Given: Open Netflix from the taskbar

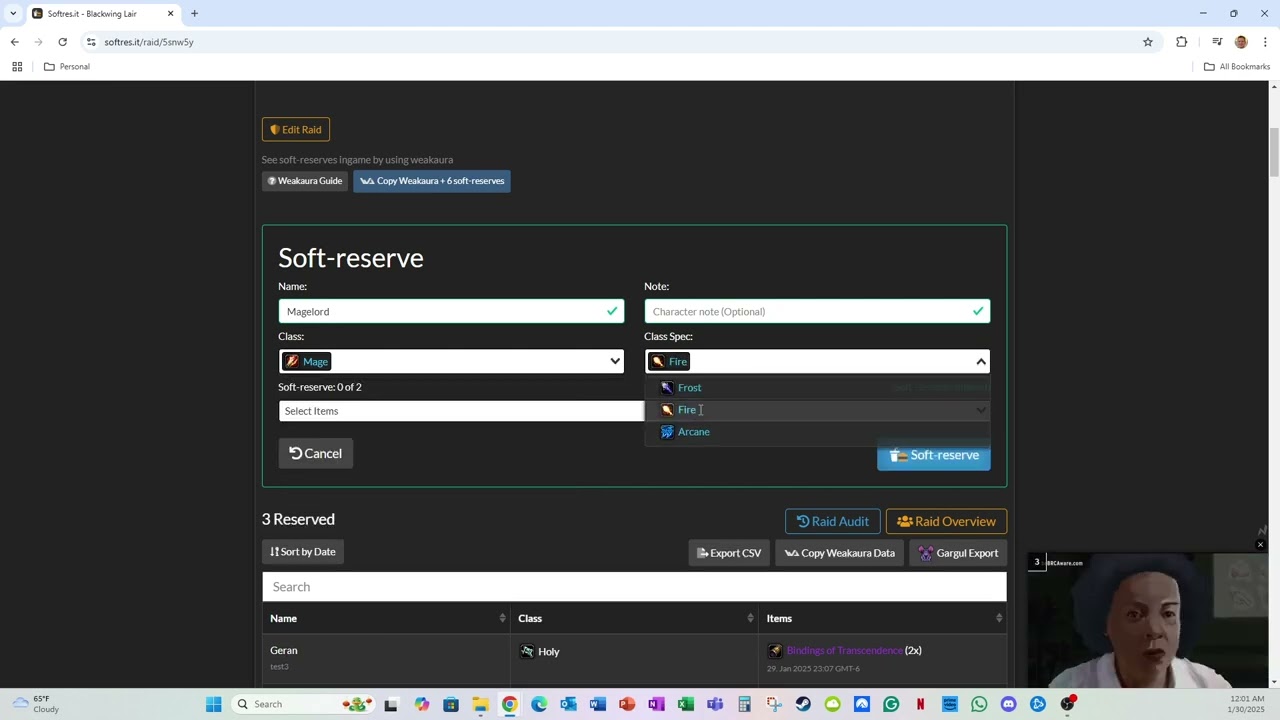Looking at the screenshot, I should point(920,704).
